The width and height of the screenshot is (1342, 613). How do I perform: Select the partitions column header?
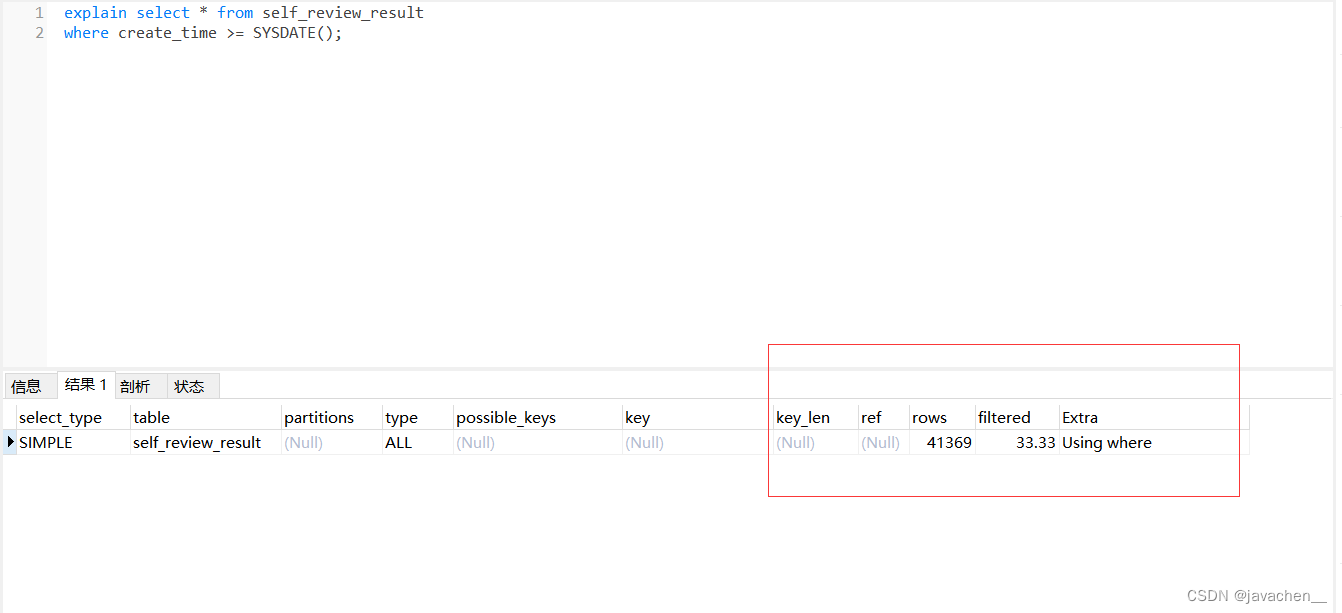318,417
